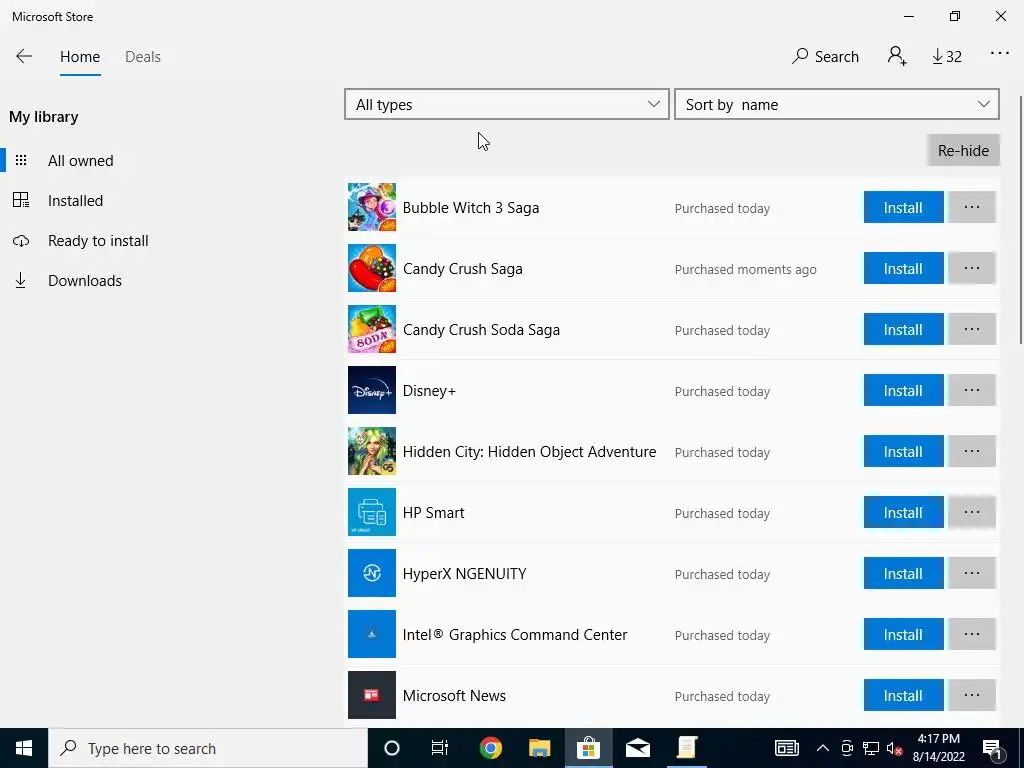Open the Candy Crush Saga app icon
The width and height of the screenshot is (1024, 768).
pos(372,268)
